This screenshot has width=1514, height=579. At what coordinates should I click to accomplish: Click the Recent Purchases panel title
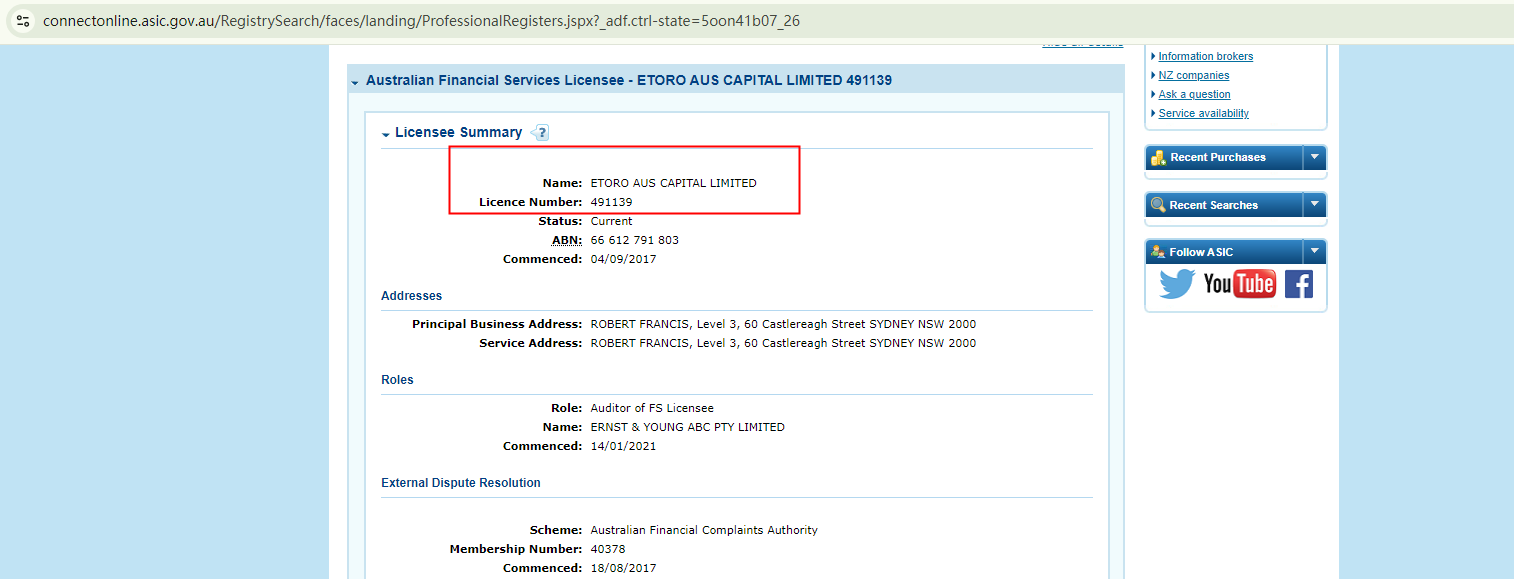click(1217, 157)
